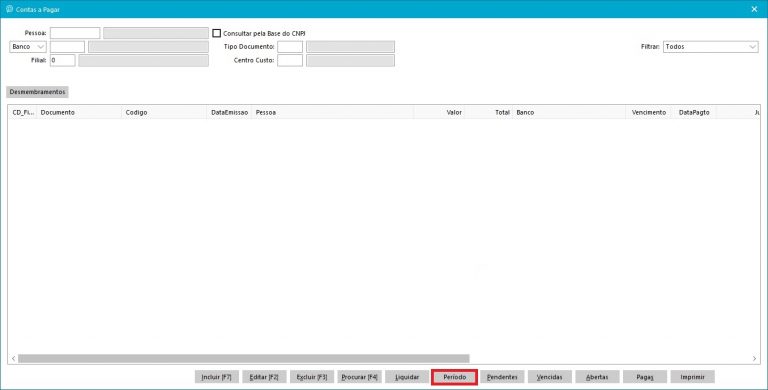Click the Editar [F2] button

(264, 377)
